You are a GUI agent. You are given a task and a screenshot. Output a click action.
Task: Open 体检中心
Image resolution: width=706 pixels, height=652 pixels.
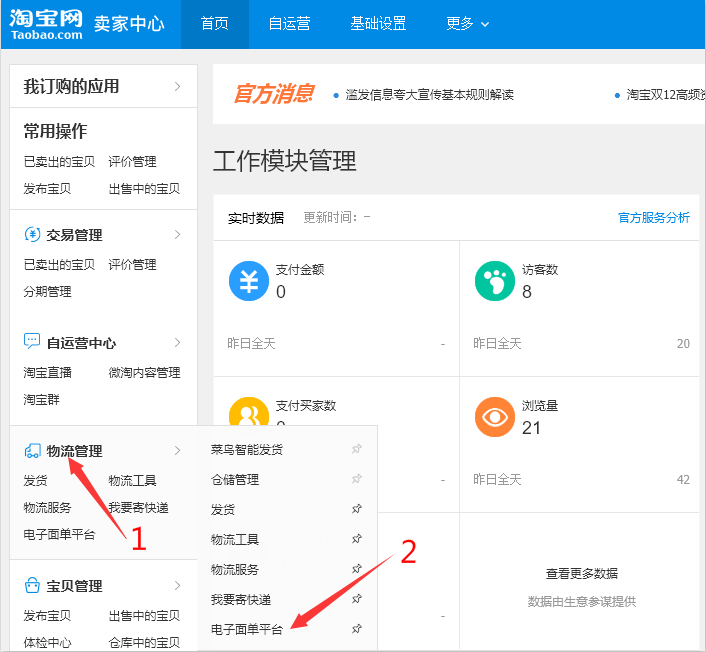(47, 643)
